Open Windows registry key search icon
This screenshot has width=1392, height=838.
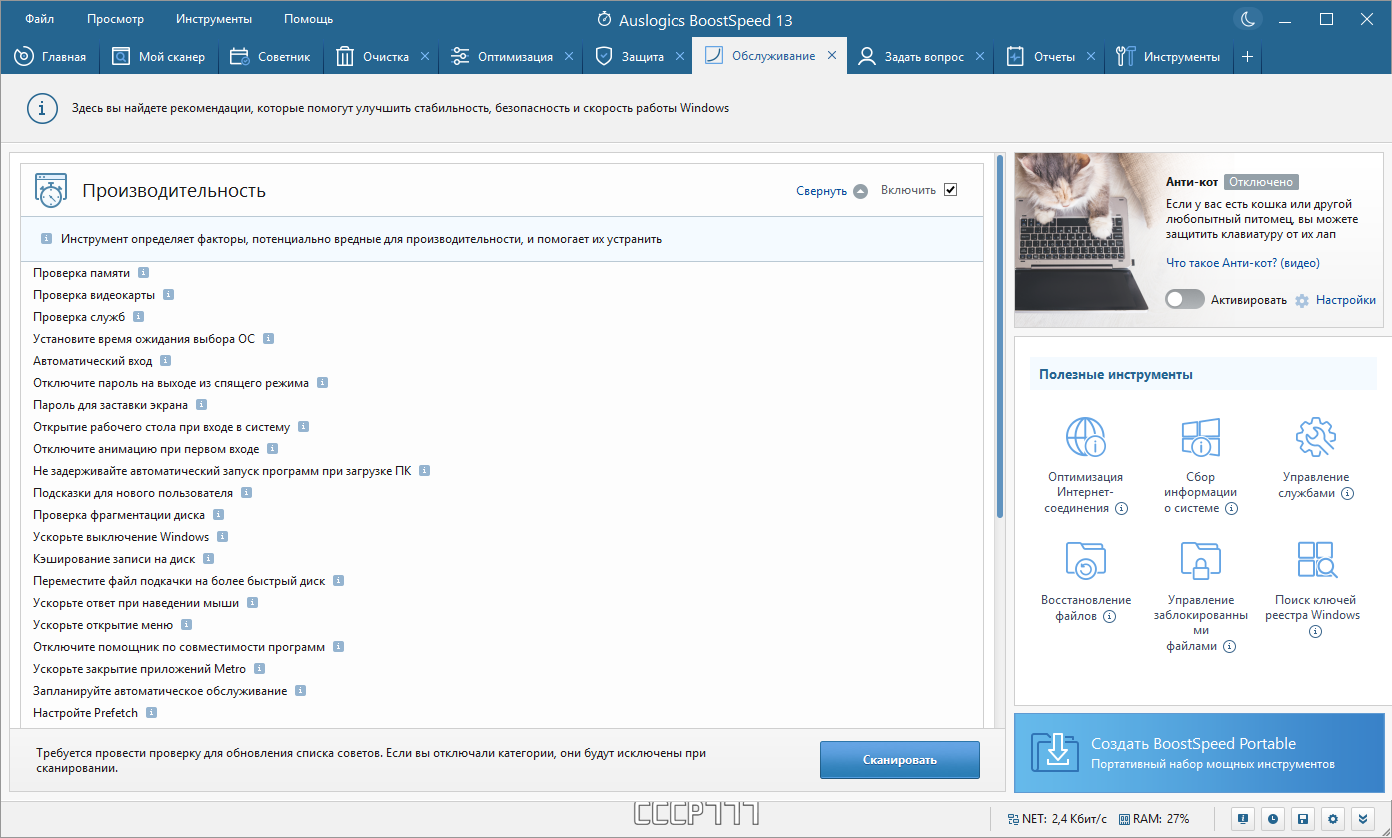(1315, 560)
